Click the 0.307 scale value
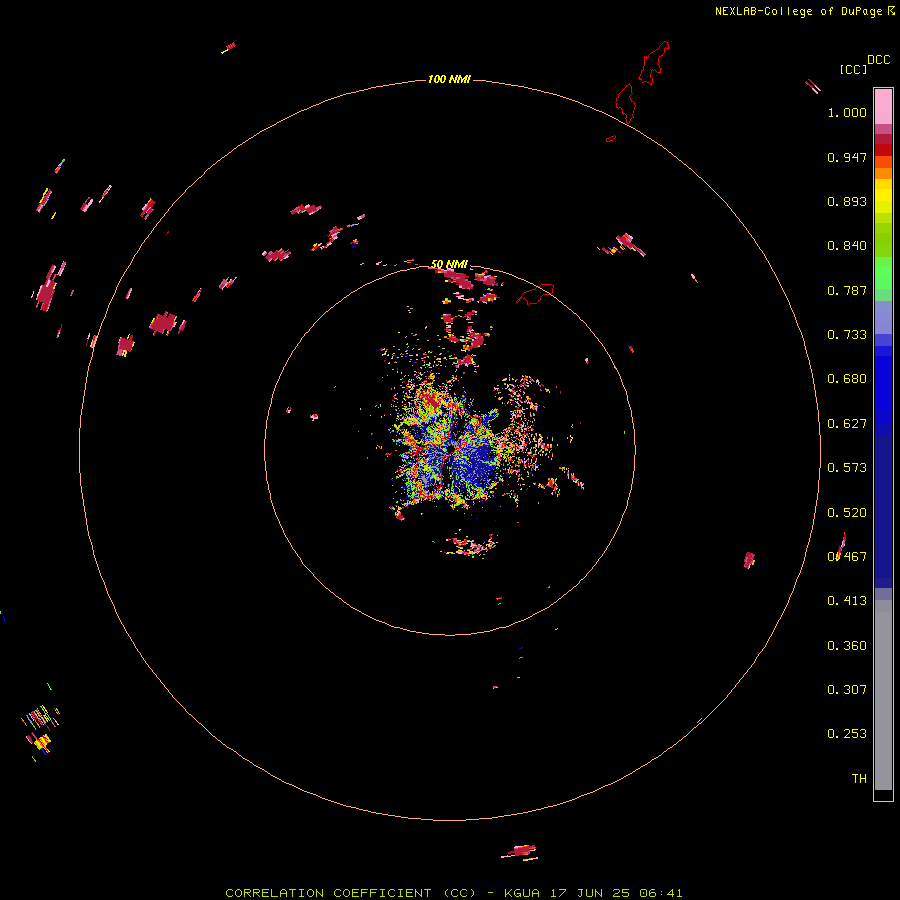 pyautogui.click(x=847, y=690)
